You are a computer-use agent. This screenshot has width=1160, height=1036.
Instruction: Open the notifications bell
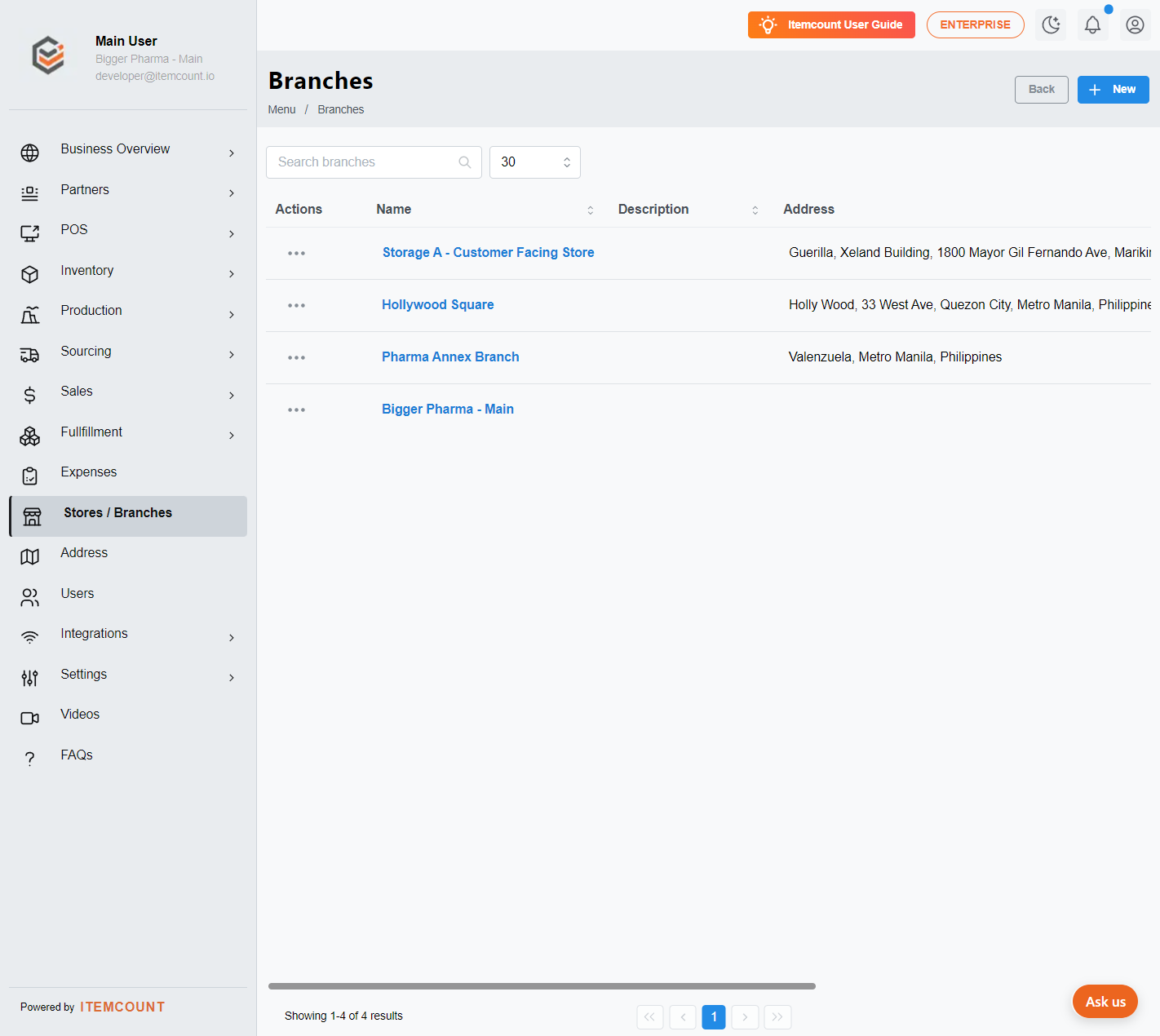coord(1092,24)
